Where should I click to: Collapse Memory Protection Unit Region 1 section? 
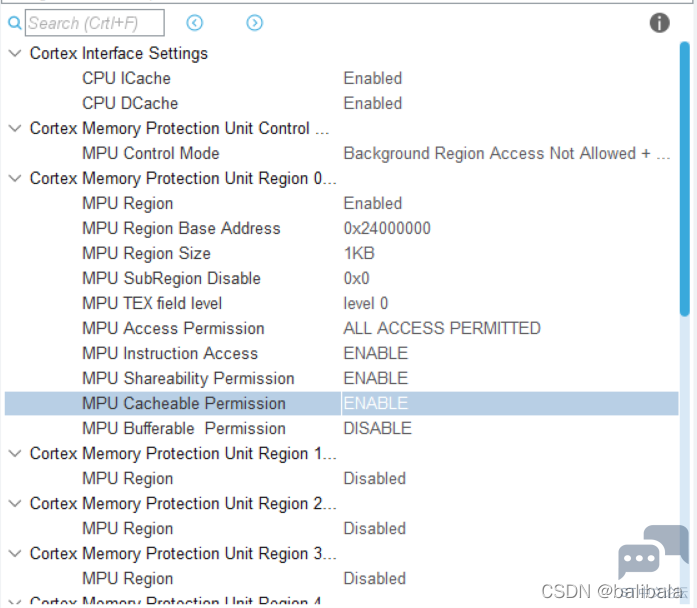(x=15, y=453)
